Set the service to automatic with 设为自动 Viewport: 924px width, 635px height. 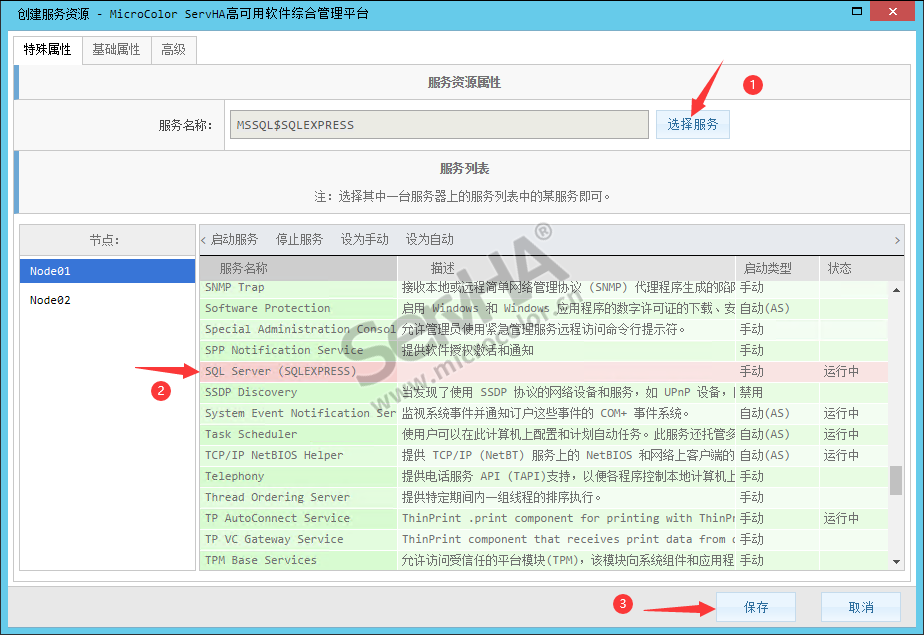[x=429, y=240]
